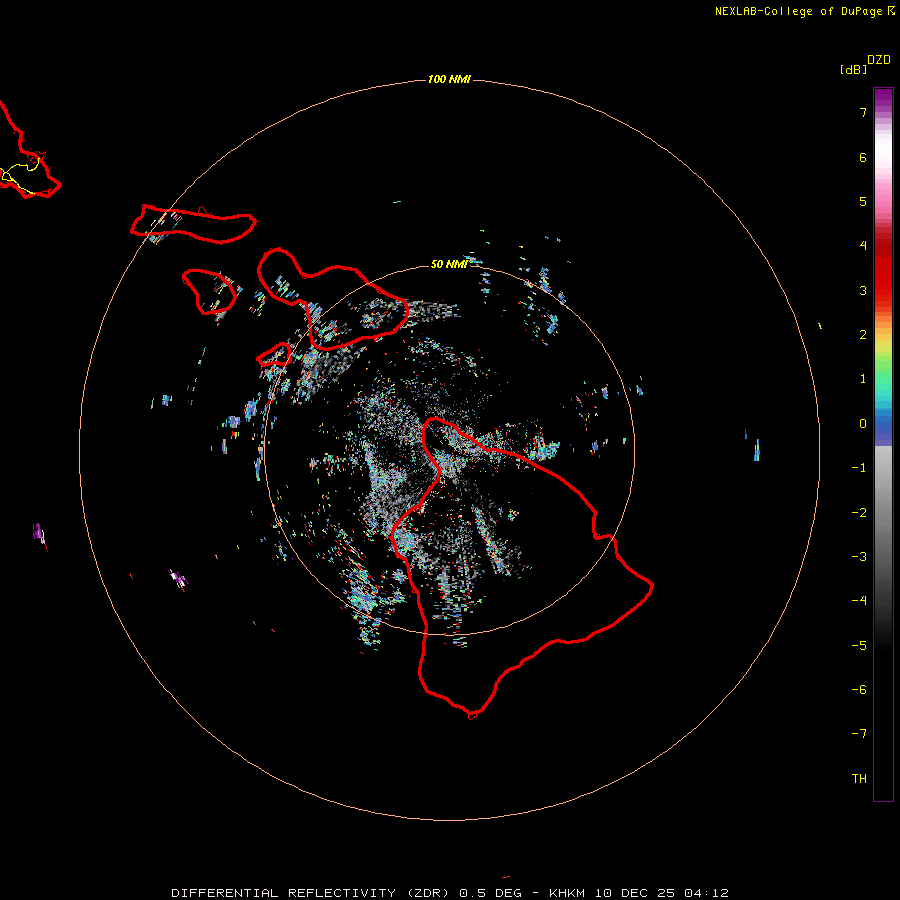The width and height of the screenshot is (900, 900).
Task: Click the 3 value on the dB scale
Action: [861, 290]
